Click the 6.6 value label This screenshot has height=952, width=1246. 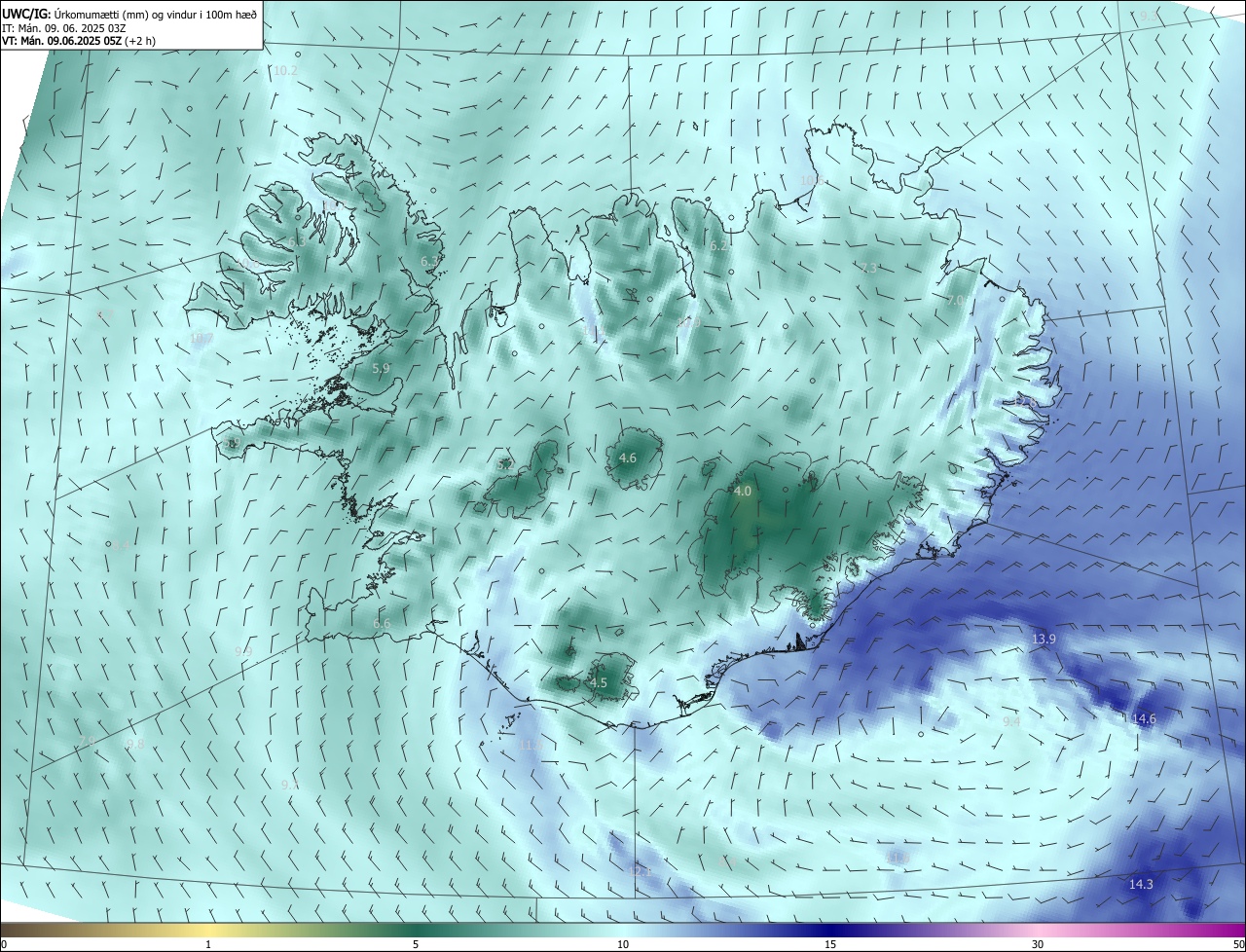(382, 623)
